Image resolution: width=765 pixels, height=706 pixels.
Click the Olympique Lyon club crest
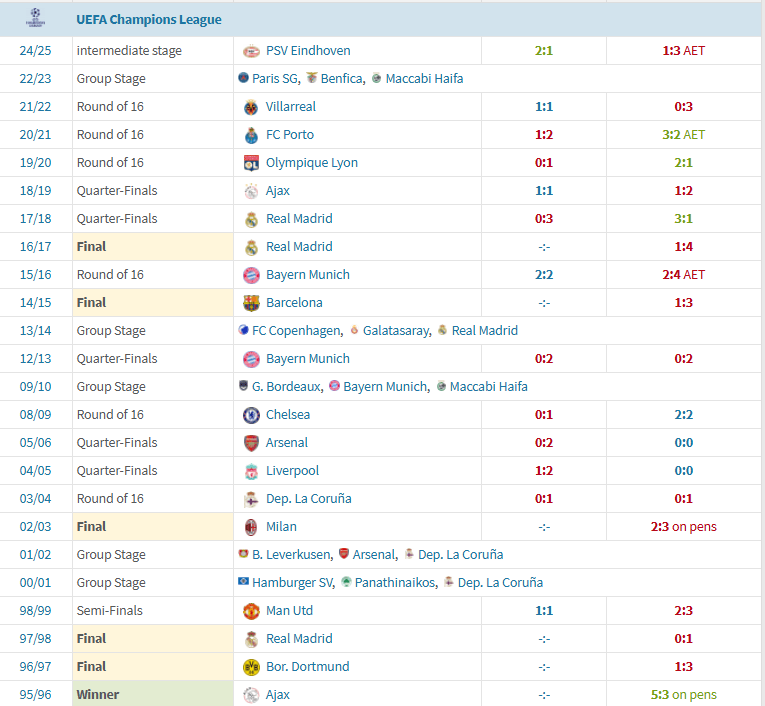251,163
